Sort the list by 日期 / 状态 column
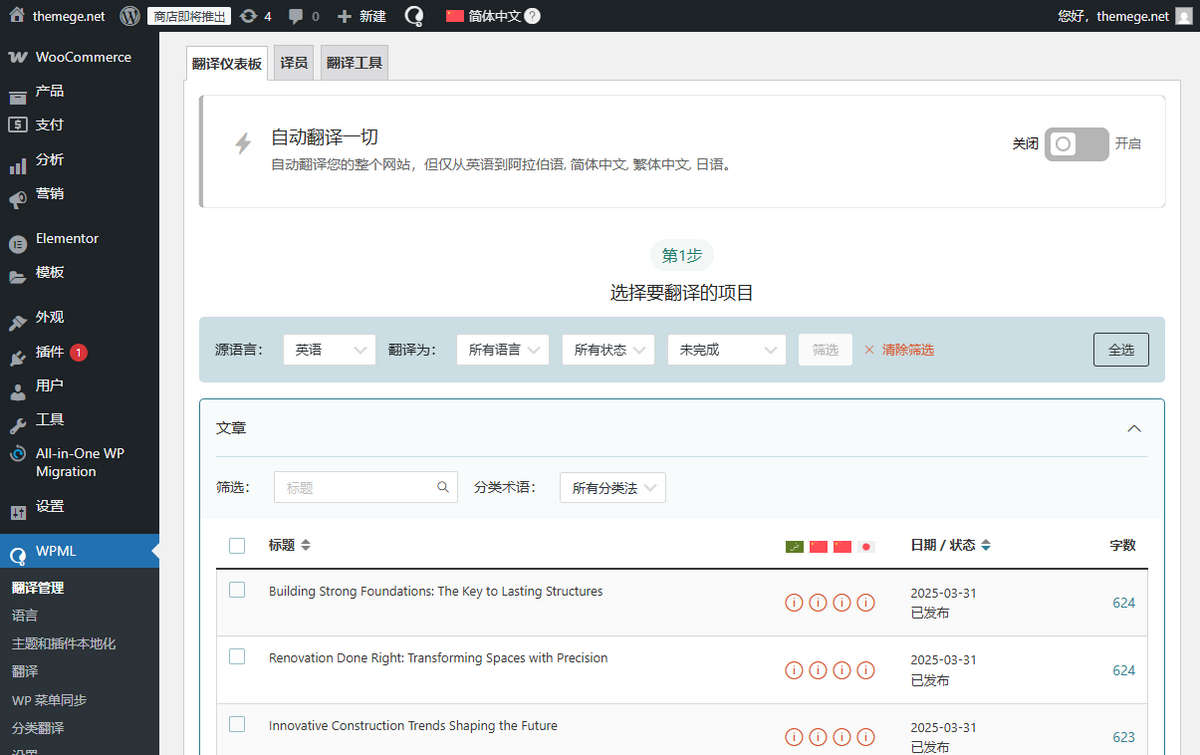Image resolution: width=1200 pixels, height=755 pixels. click(x=950, y=545)
